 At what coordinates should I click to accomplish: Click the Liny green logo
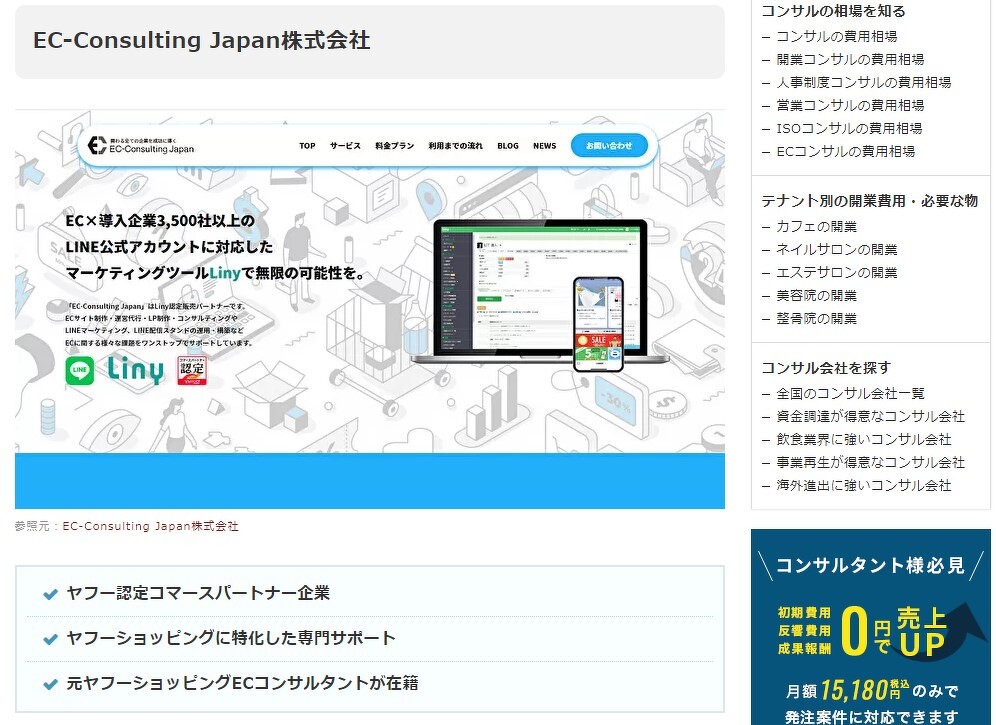click(134, 370)
